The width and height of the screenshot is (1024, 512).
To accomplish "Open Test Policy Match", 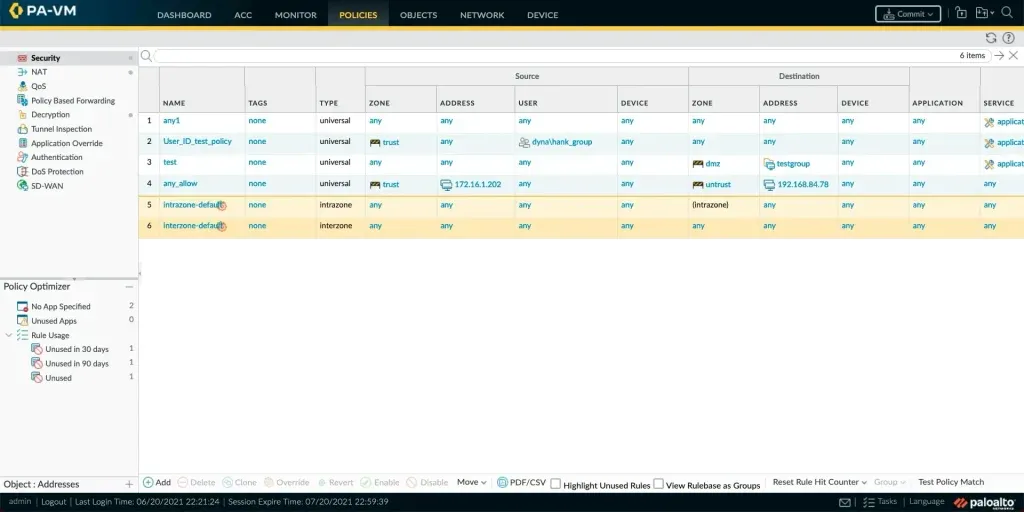I will pos(951,483).
